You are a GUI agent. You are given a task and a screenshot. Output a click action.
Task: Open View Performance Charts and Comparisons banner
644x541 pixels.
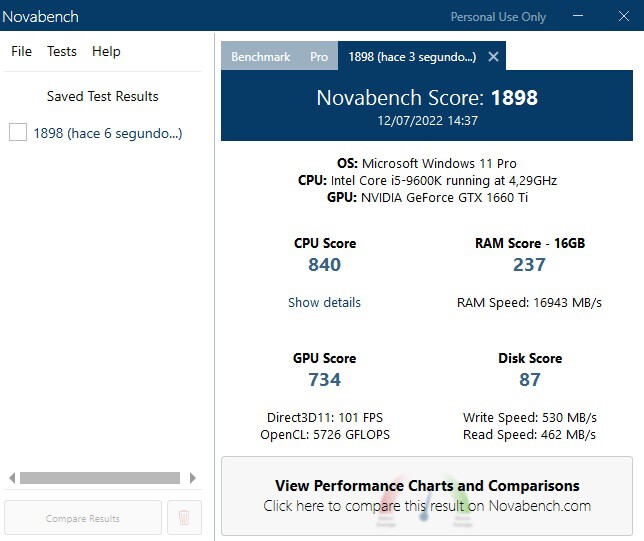(x=427, y=496)
